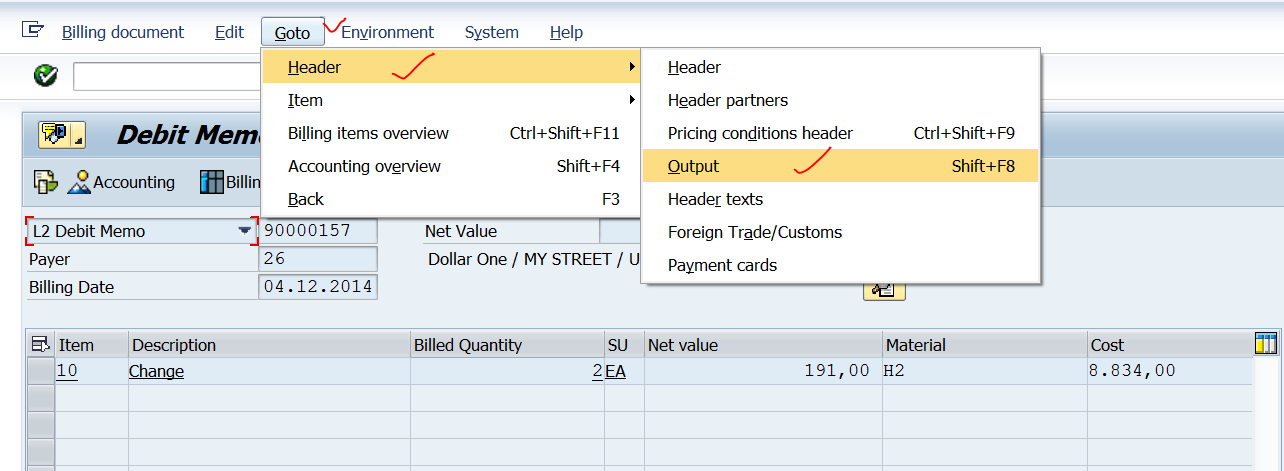Screen dimensions: 1284x471
Task: Click the Debit Memo services icon
Action: [61, 135]
